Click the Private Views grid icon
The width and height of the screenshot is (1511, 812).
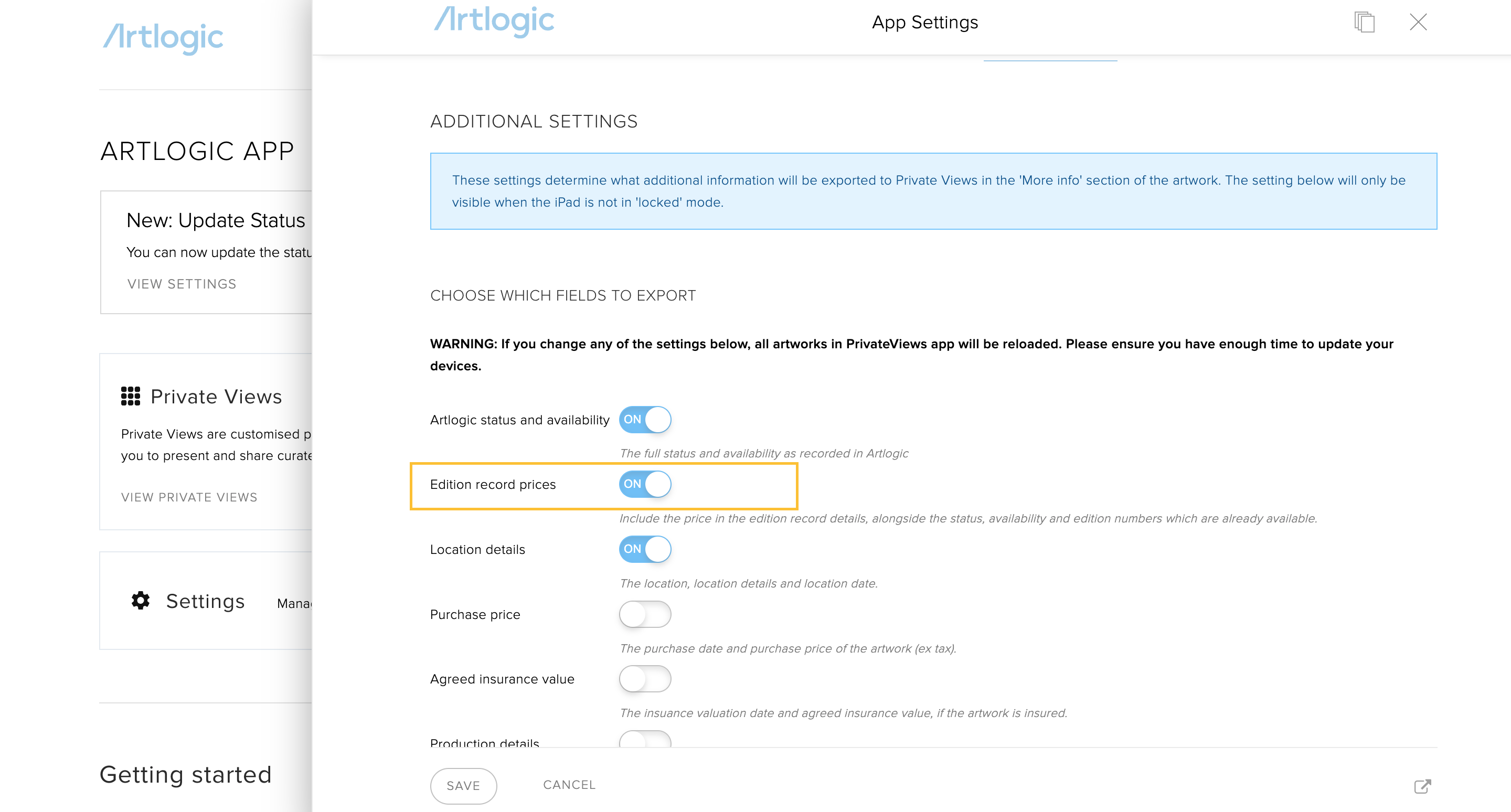(130, 397)
